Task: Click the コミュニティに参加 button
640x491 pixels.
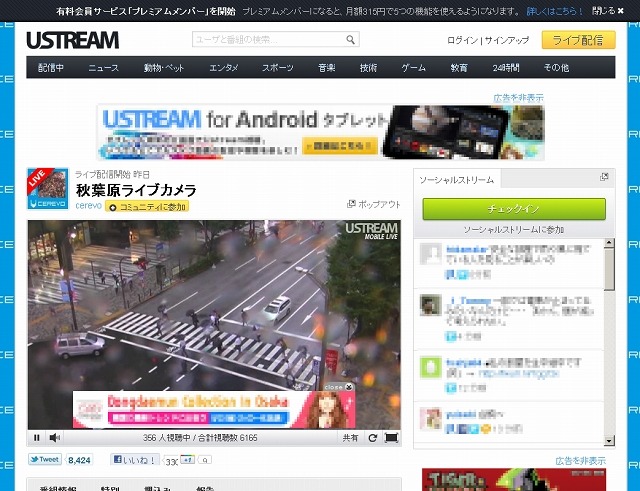Action: click(147, 207)
